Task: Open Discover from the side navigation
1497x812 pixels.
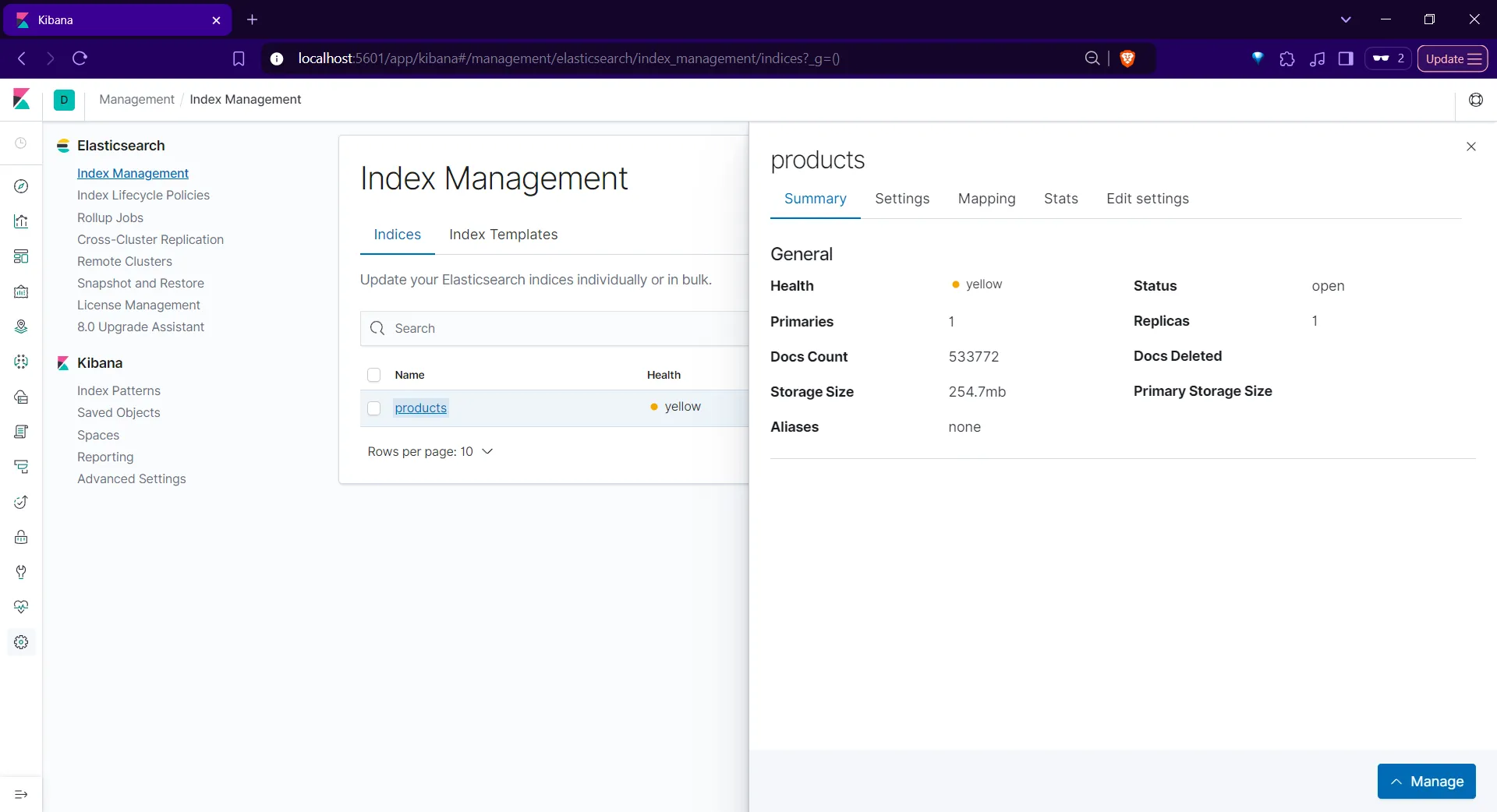Action: coord(21,186)
